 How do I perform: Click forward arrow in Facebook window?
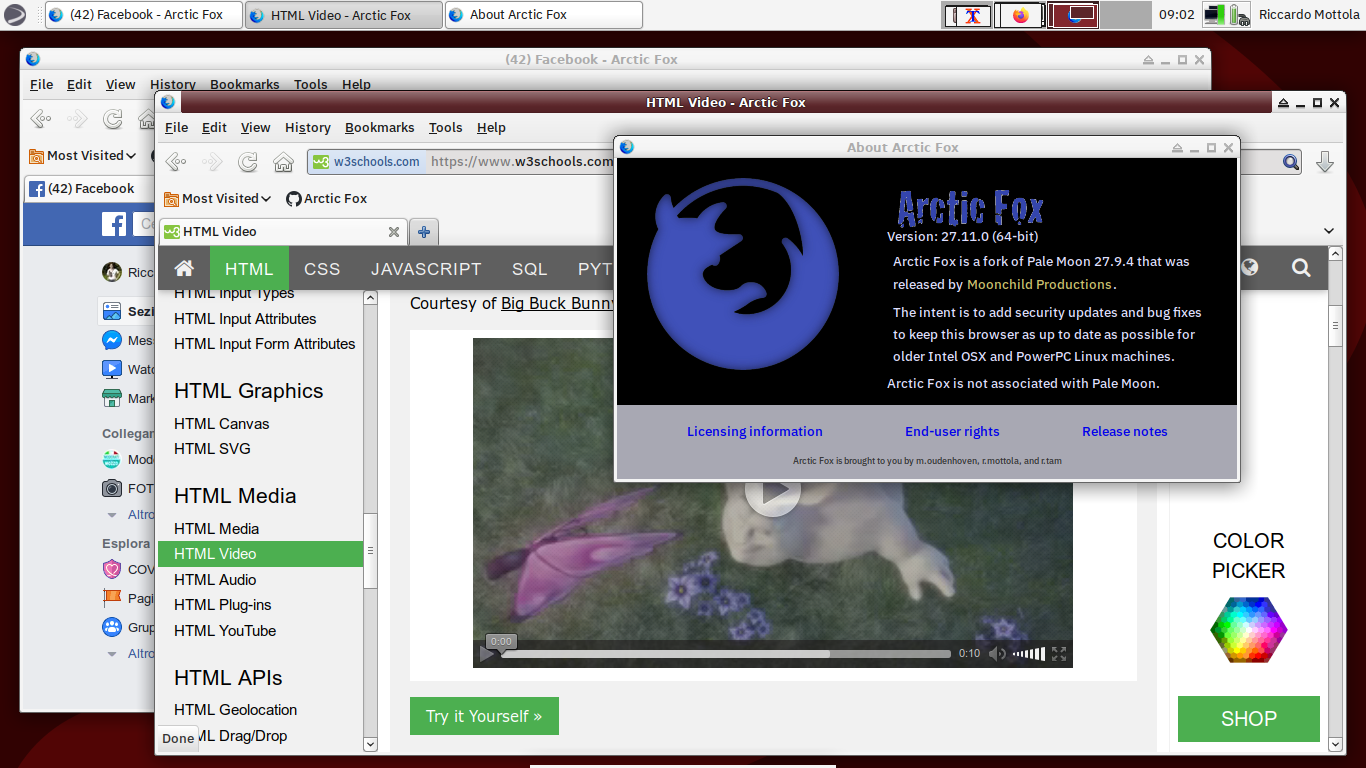click(x=77, y=119)
